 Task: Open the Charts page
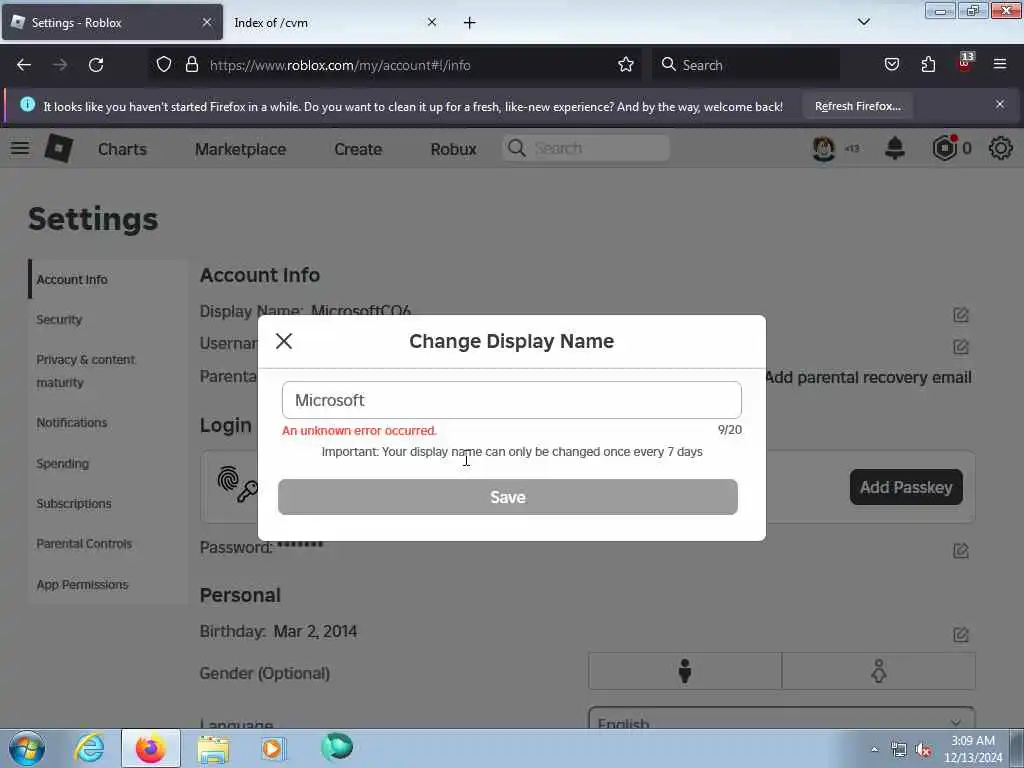(x=122, y=149)
